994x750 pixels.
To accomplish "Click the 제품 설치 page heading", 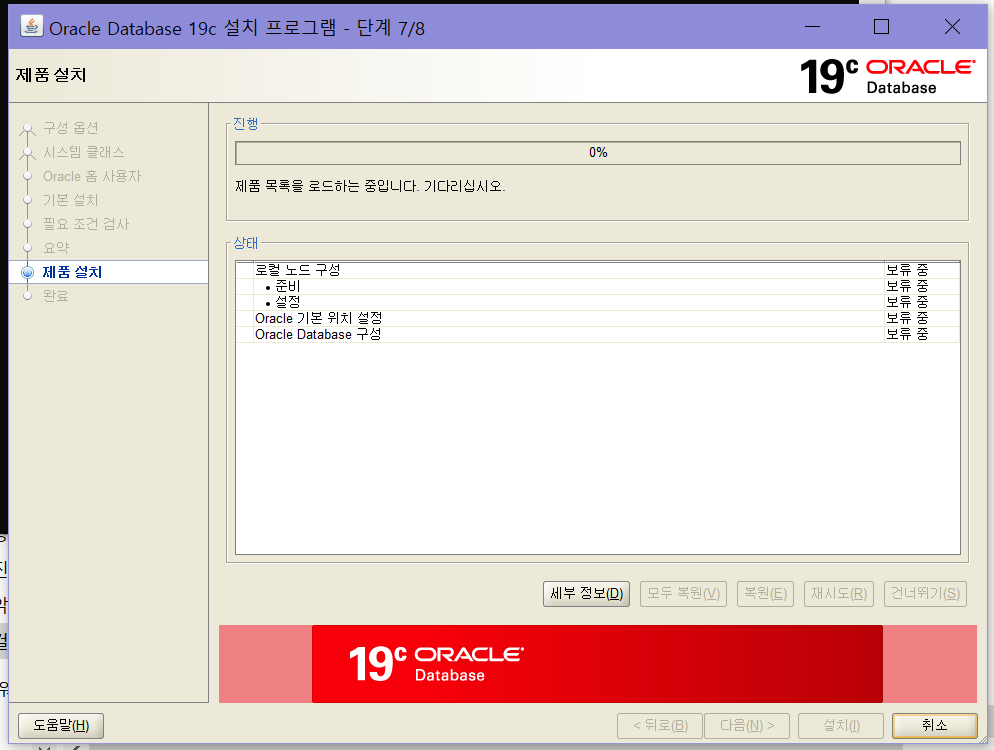I will (51, 75).
